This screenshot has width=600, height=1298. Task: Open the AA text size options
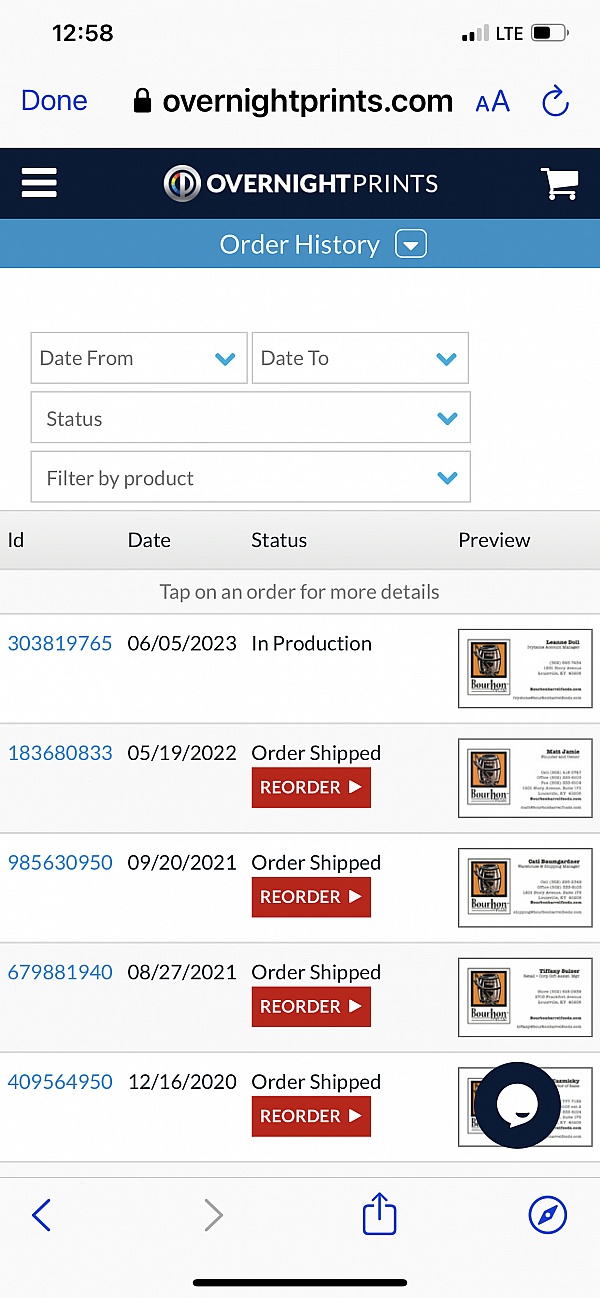click(x=492, y=101)
